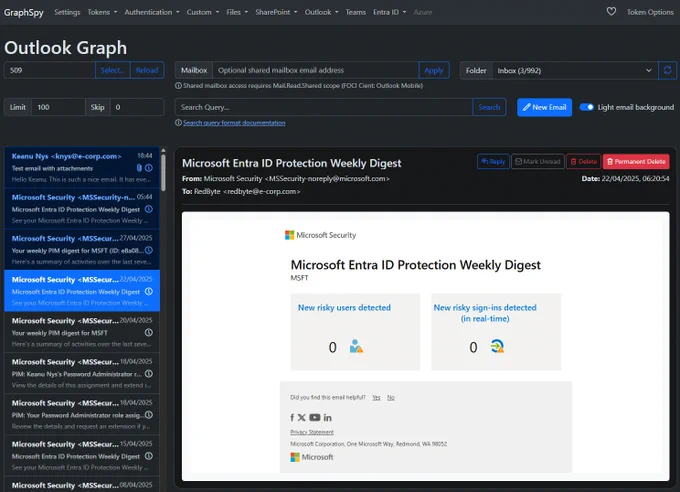This screenshot has height=492, width=680.
Task: Open New risky users detected link
Action: (x=344, y=308)
